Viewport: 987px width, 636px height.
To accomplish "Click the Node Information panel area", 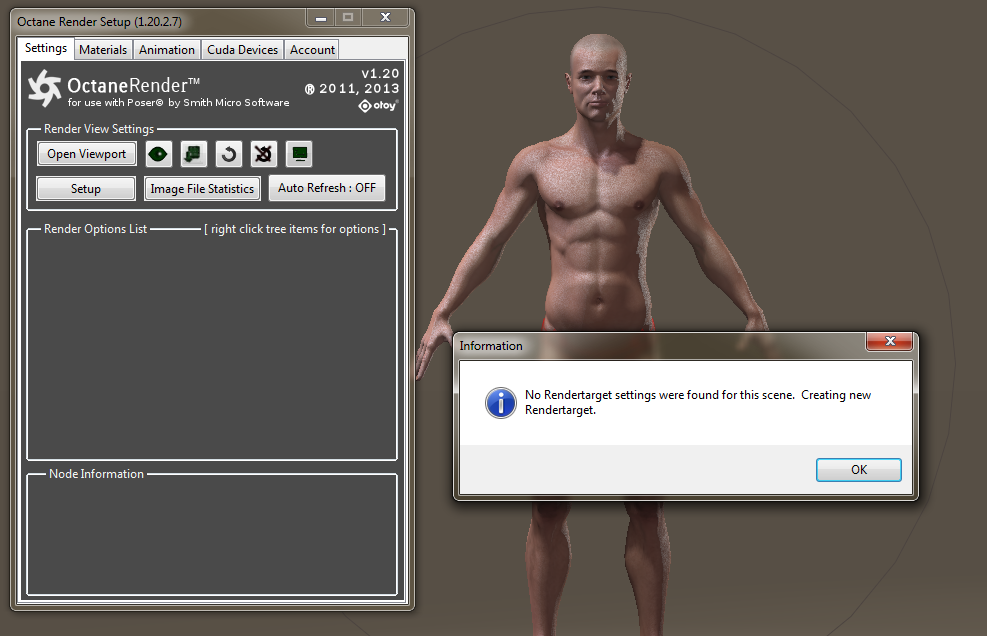I will (212, 537).
